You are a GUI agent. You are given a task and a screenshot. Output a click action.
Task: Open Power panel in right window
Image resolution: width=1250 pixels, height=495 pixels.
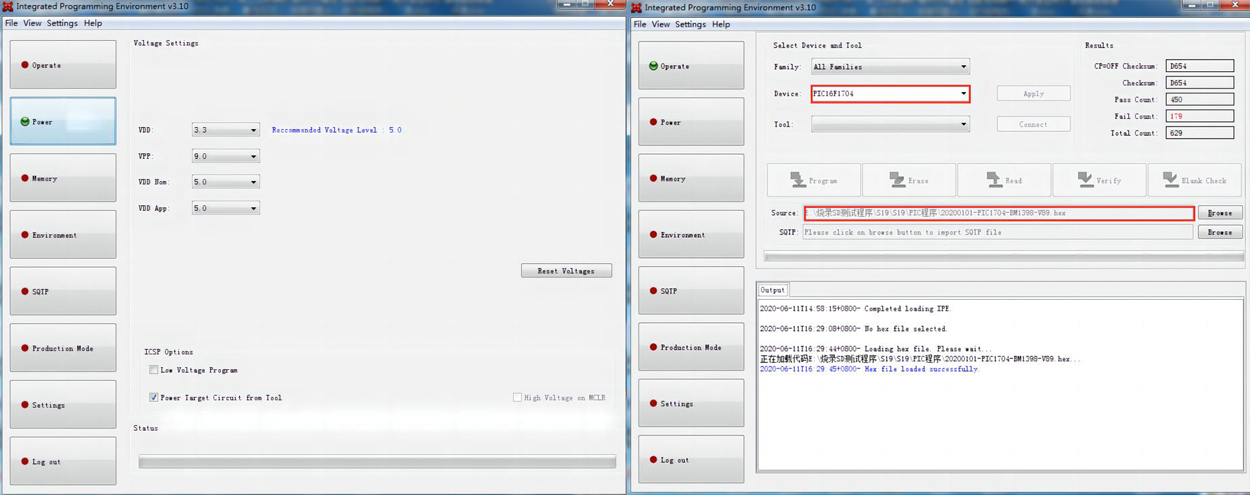[691, 122]
